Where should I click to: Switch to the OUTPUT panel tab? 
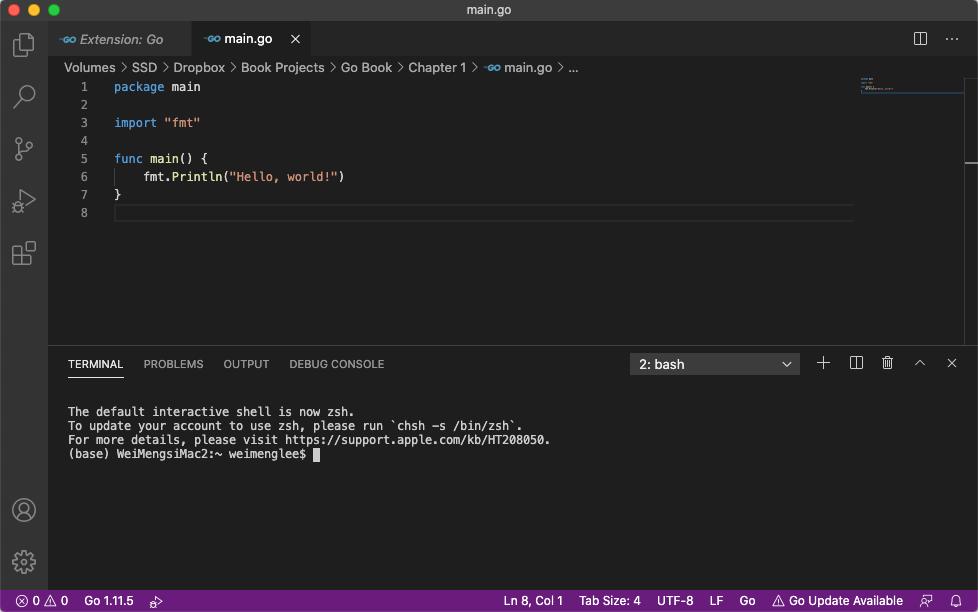(x=246, y=364)
